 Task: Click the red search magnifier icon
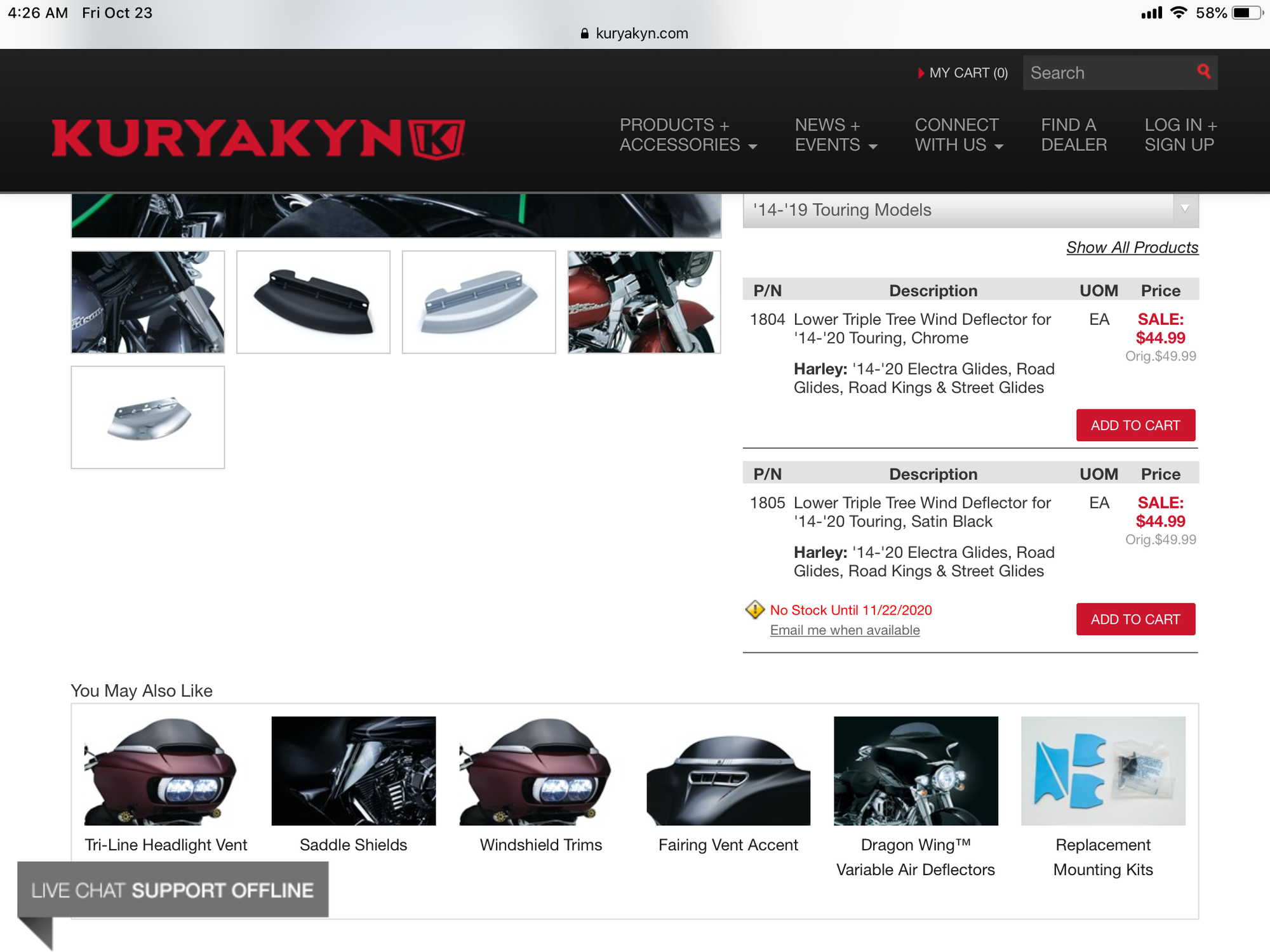pos(1203,71)
